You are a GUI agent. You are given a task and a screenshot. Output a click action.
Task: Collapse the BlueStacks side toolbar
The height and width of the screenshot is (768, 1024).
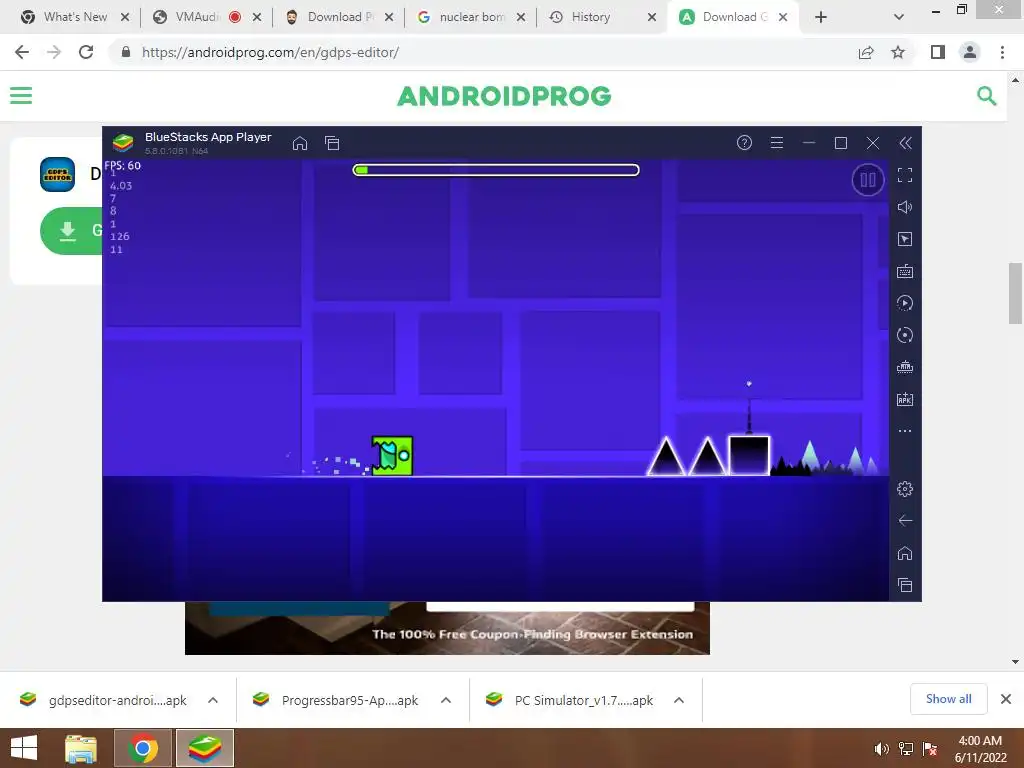tap(905, 143)
